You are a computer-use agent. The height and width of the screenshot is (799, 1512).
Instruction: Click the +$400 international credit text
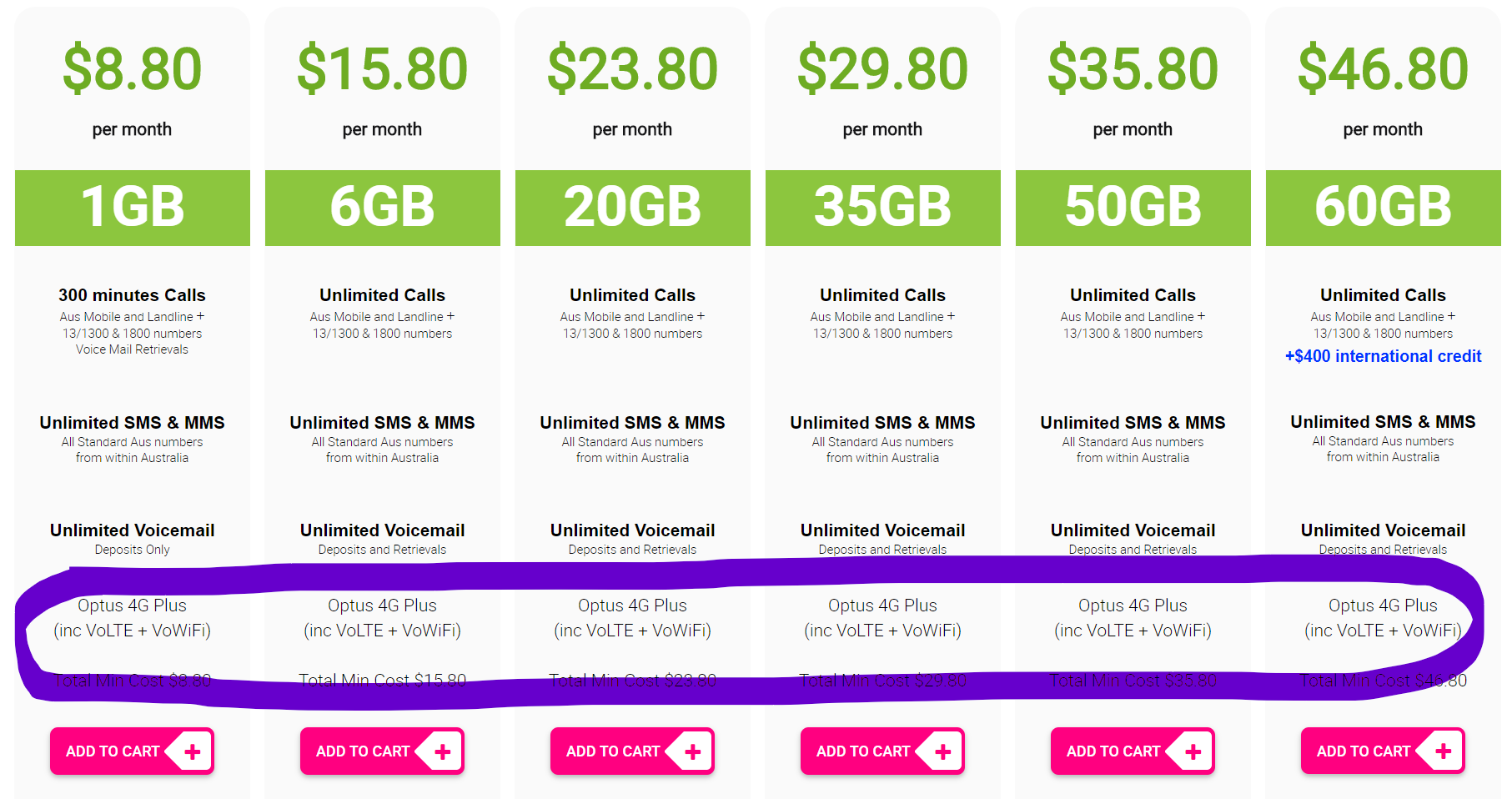[x=1383, y=356]
